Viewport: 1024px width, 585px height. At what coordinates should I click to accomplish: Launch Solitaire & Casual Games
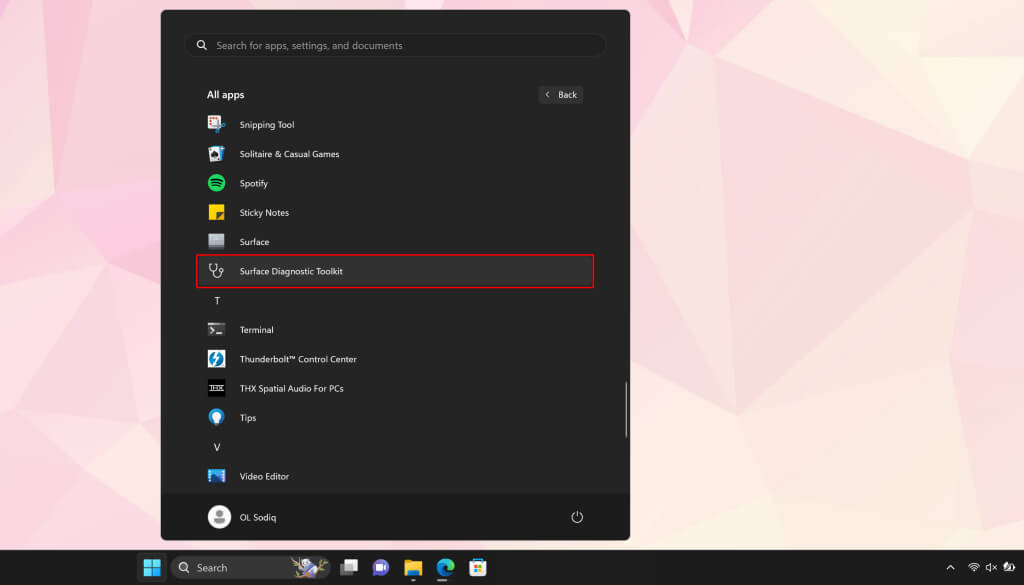click(x=288, y=154)
